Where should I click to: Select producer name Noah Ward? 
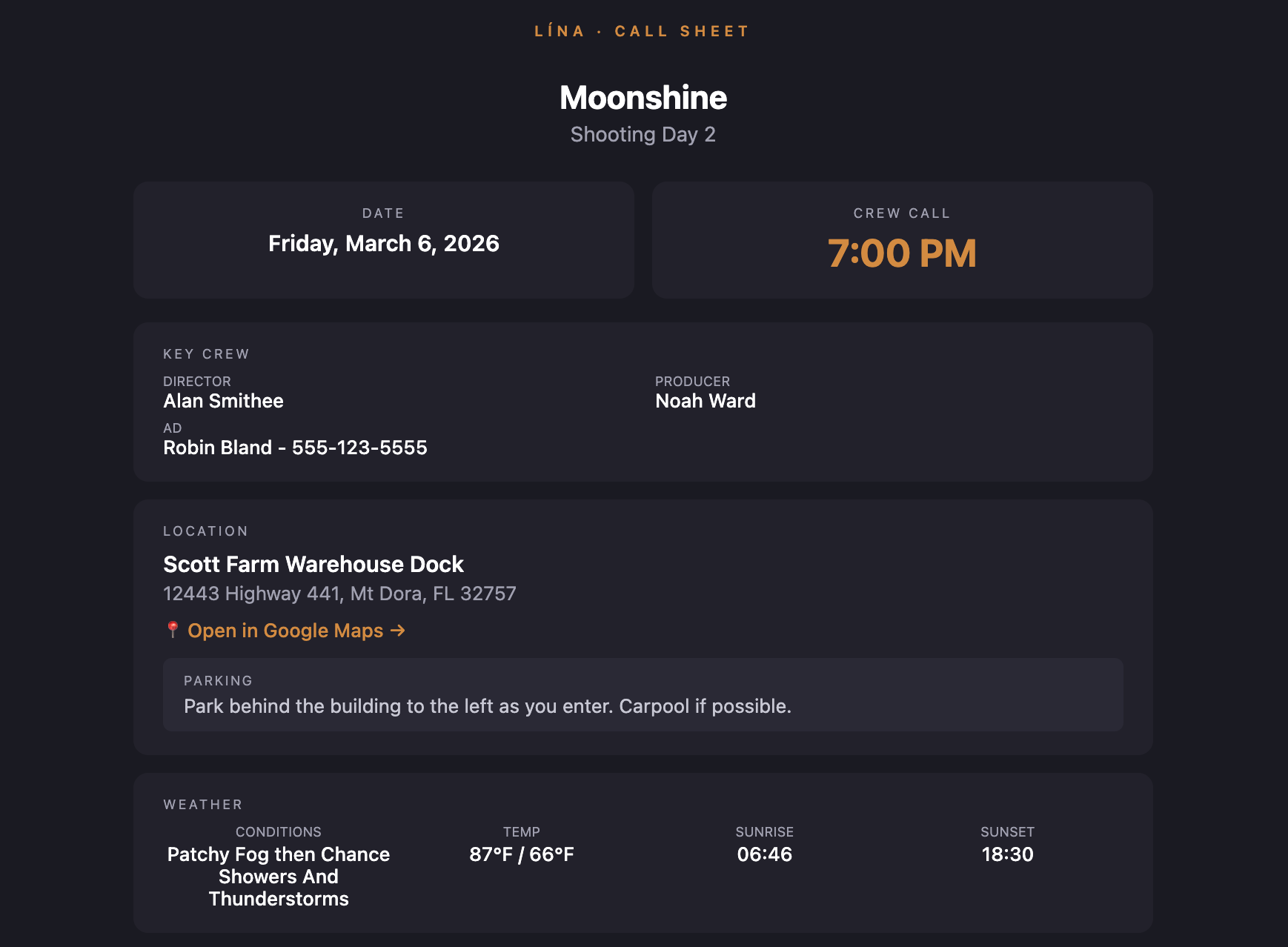pyautogui.click(x=705, y=401)
